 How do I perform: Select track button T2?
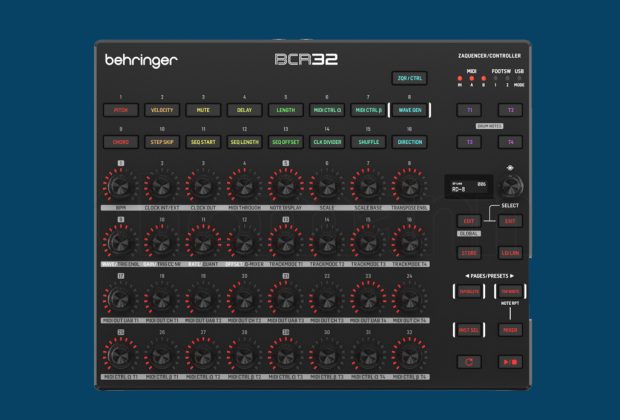tap(510, 110)
